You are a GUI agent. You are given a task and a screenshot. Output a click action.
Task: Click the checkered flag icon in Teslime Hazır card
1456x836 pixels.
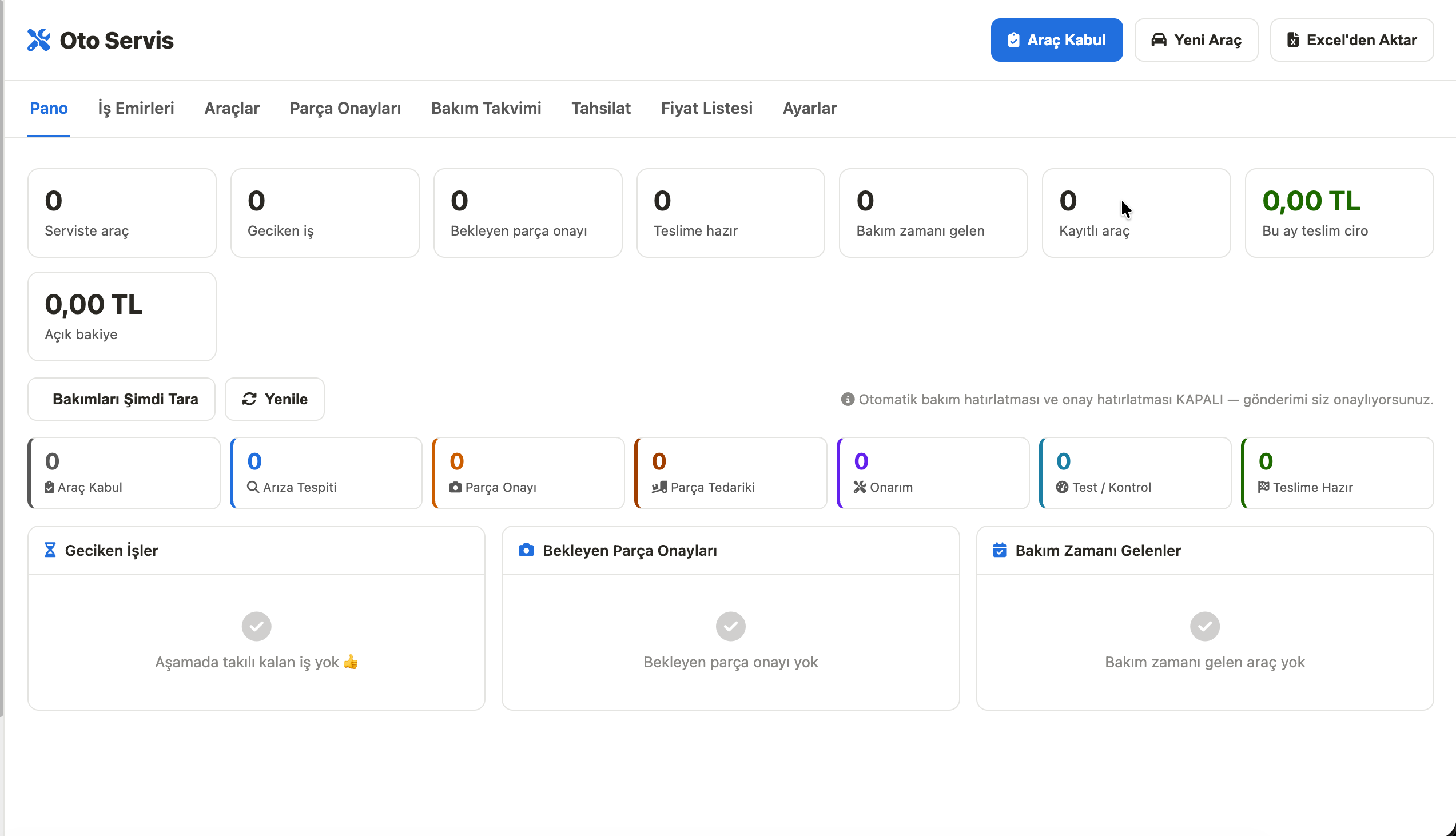point(1264,487)
